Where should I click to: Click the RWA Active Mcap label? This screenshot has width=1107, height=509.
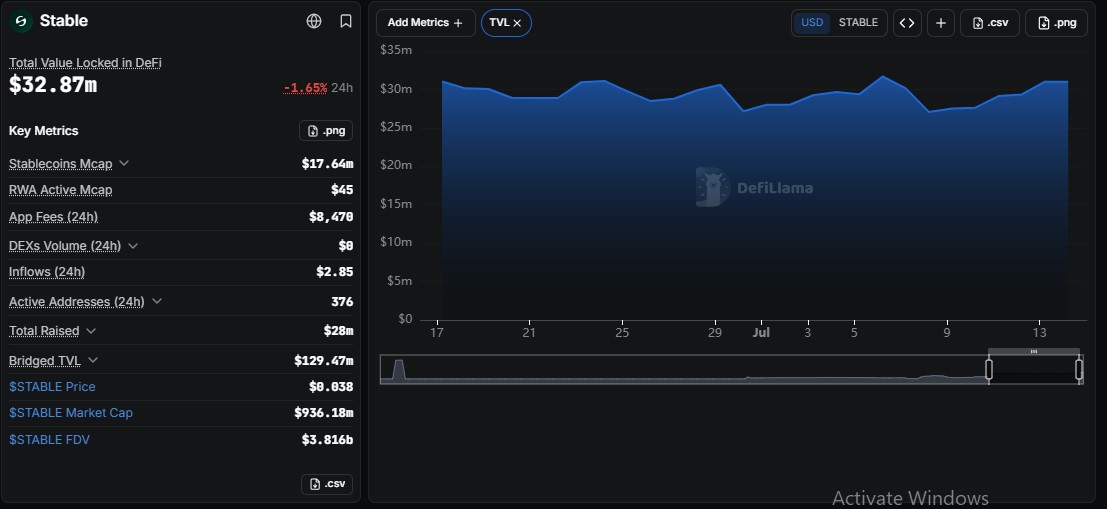click(61, 190)
